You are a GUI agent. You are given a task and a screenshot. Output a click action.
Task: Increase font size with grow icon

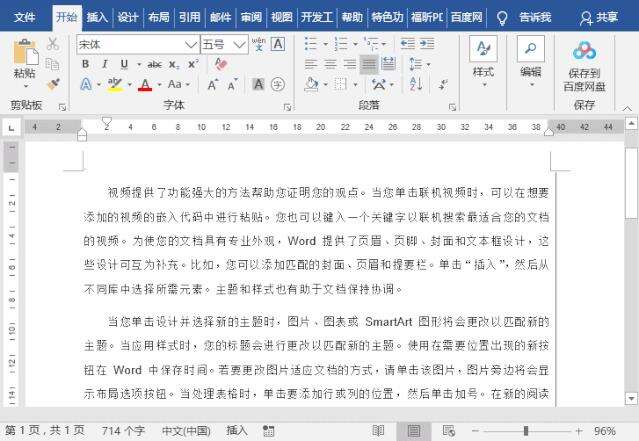coord(213,85)
